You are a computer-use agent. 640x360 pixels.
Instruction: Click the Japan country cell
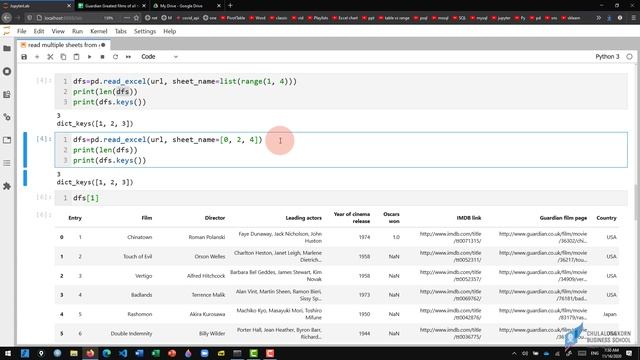click(x=610, y=314)
